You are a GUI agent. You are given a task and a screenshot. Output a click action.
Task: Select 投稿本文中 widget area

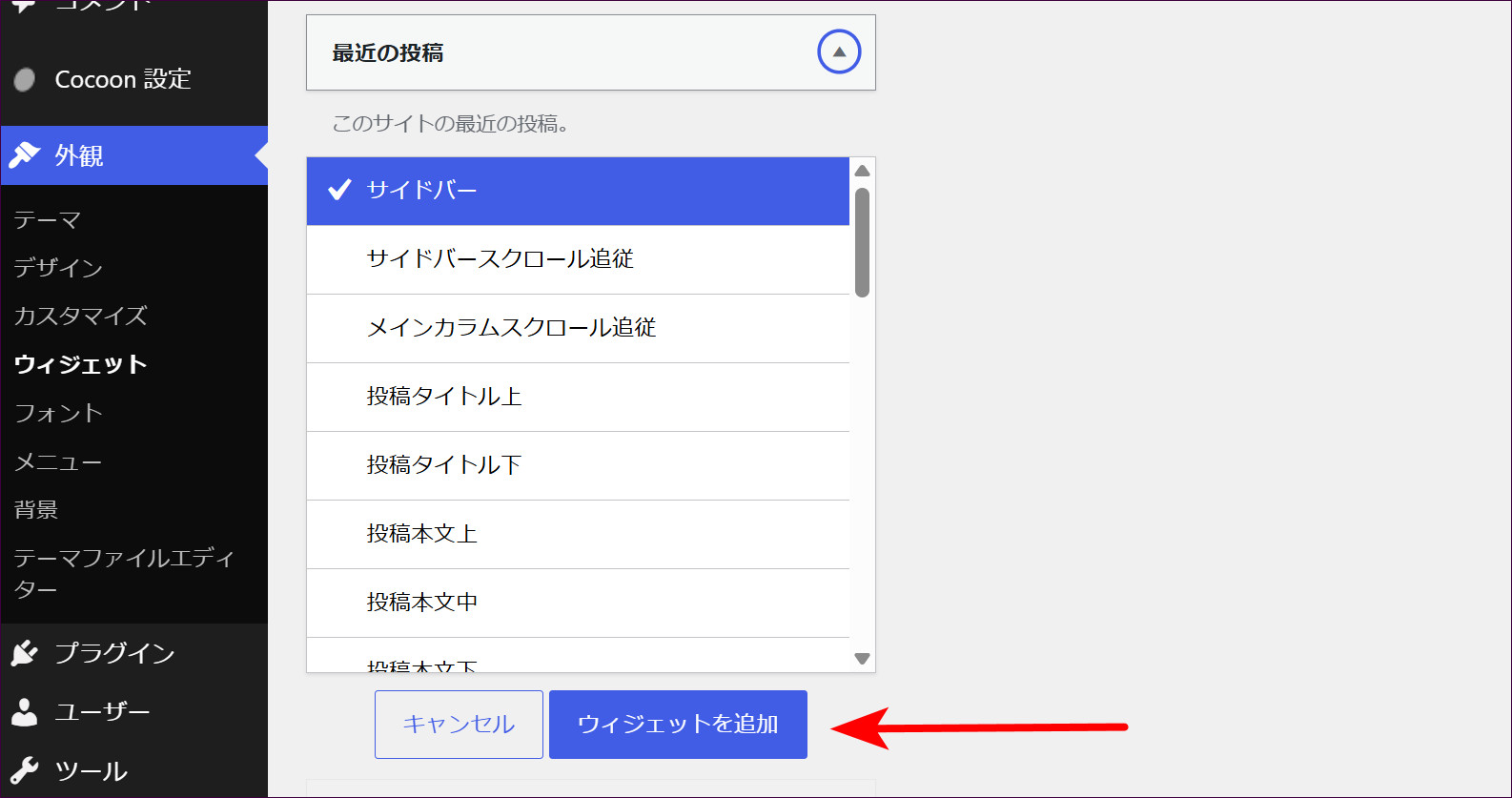[x=578, y=603]
